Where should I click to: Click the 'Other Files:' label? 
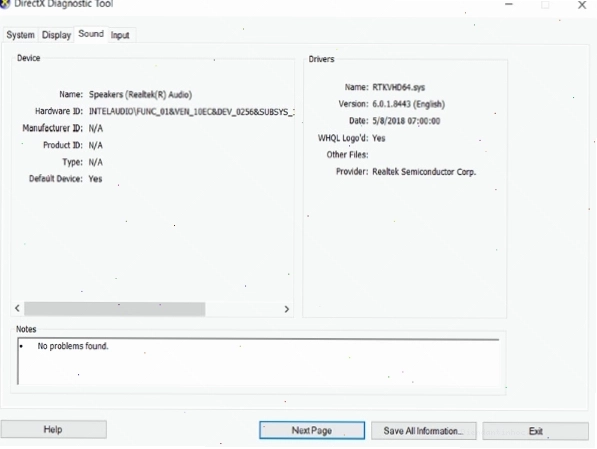click(x=347, y=155)
